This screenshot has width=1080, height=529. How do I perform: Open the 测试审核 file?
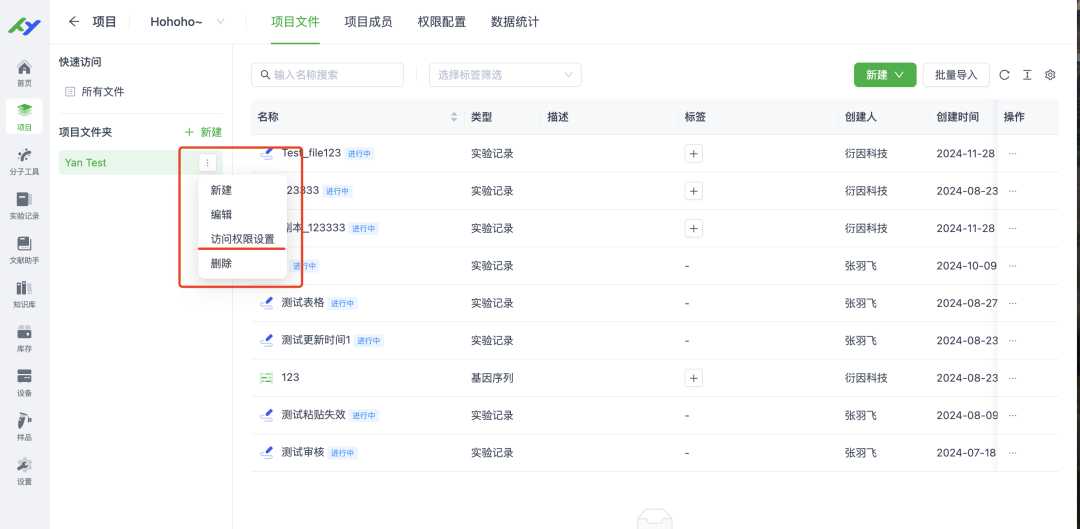(302, 453)
